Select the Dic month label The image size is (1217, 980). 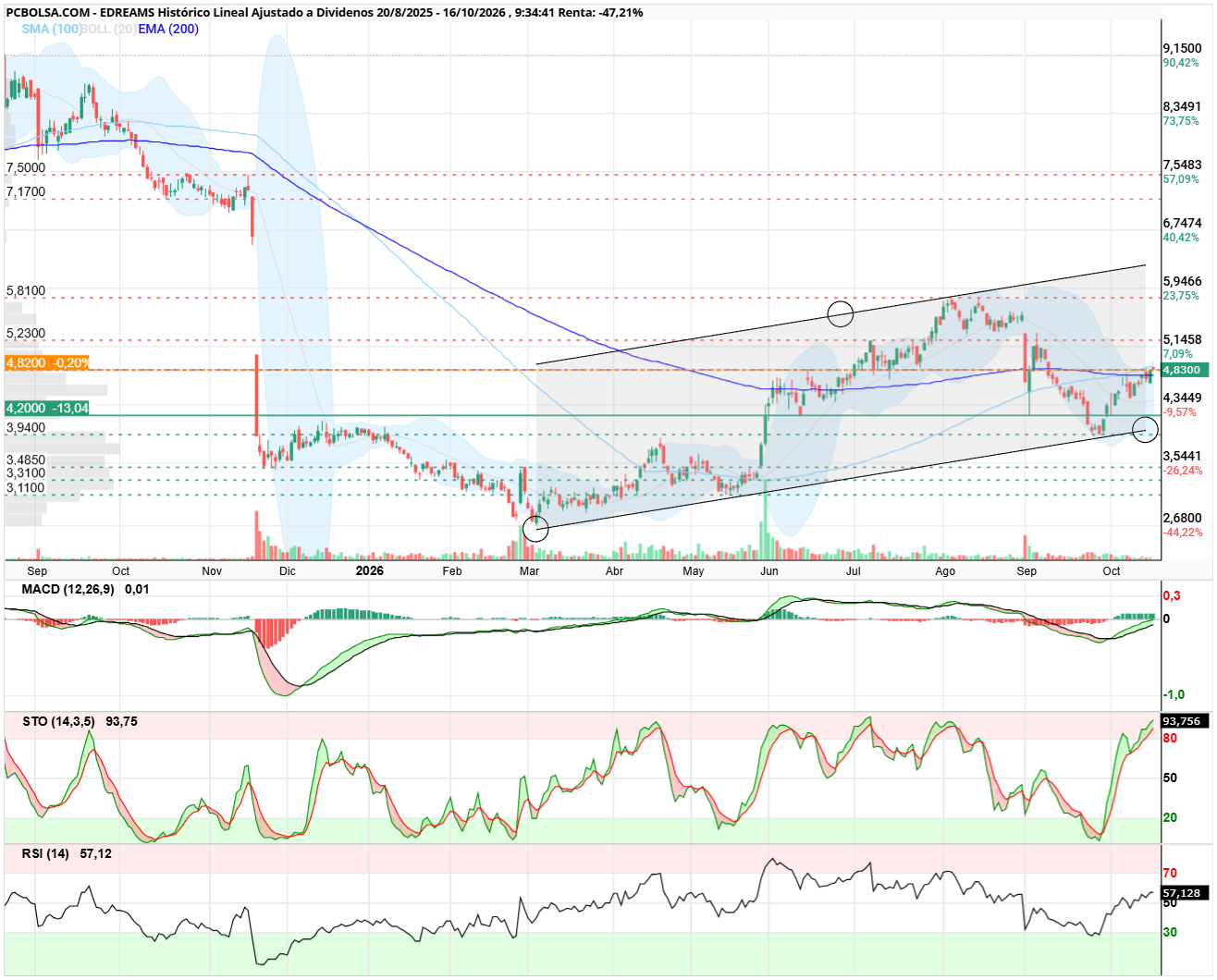point(288,571)
